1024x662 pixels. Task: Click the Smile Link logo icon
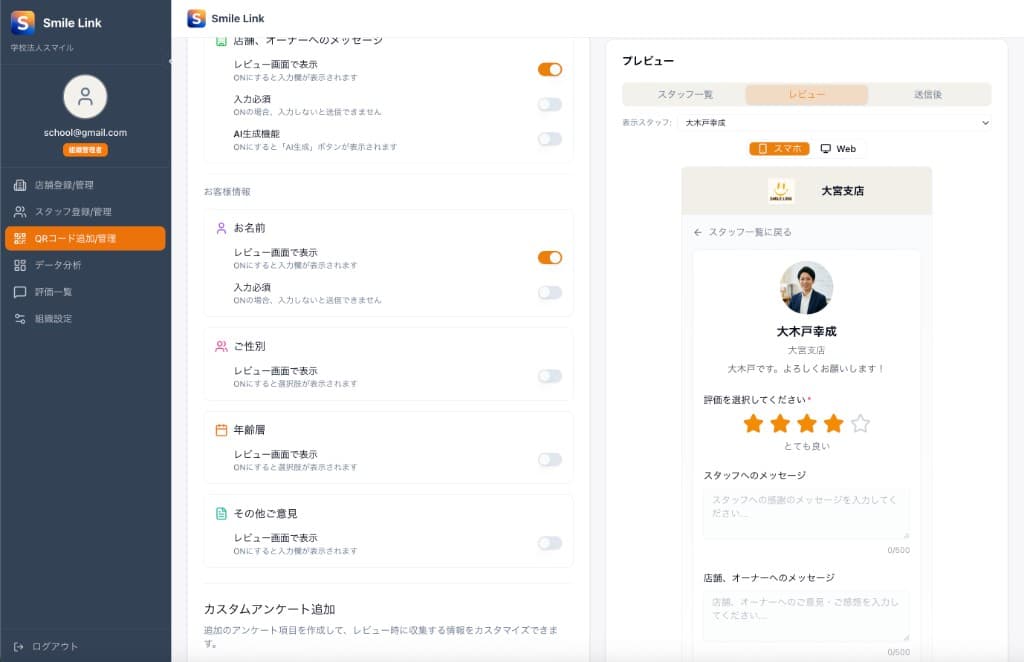tap(25, 21)
